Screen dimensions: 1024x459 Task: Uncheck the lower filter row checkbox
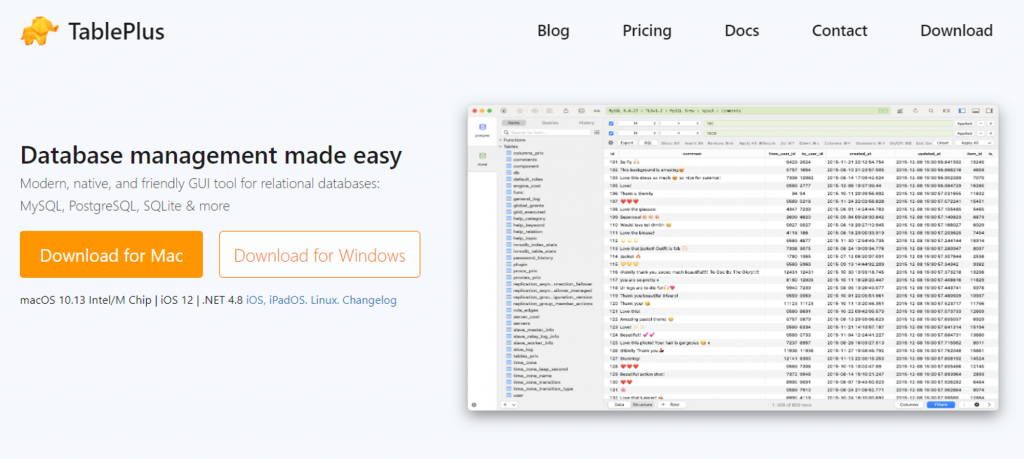611,133
